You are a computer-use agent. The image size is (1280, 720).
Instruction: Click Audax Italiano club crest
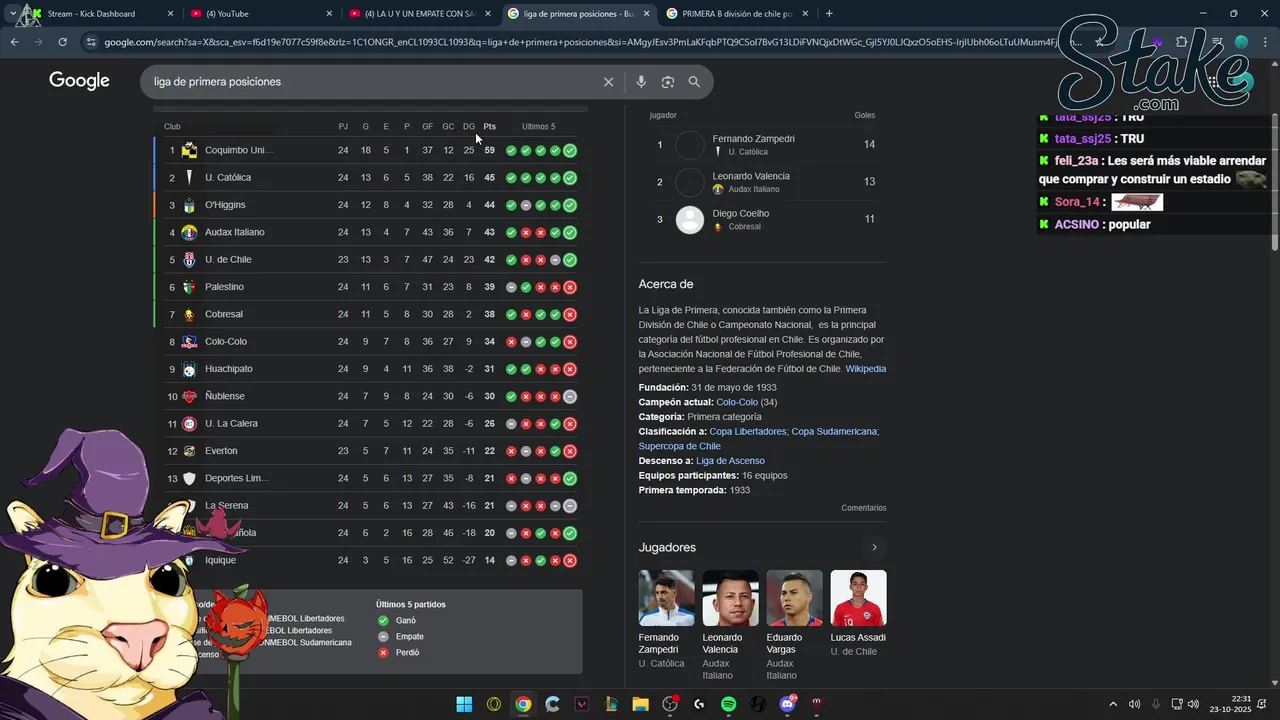pos(189,232)
